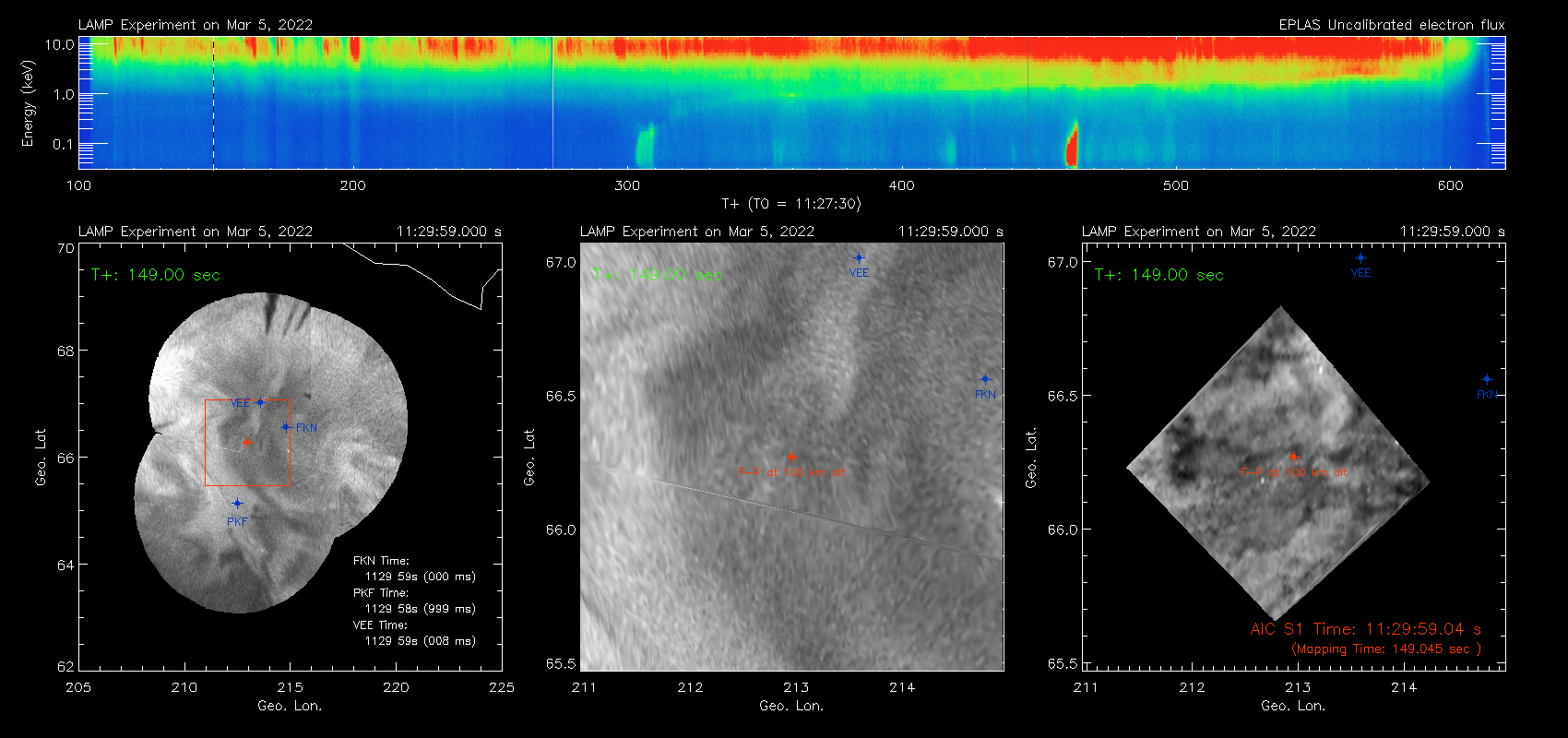Click the VEE star marker in the AIC S1 panel
Screen dimensions: 1568x738
tap(1360, 258)
